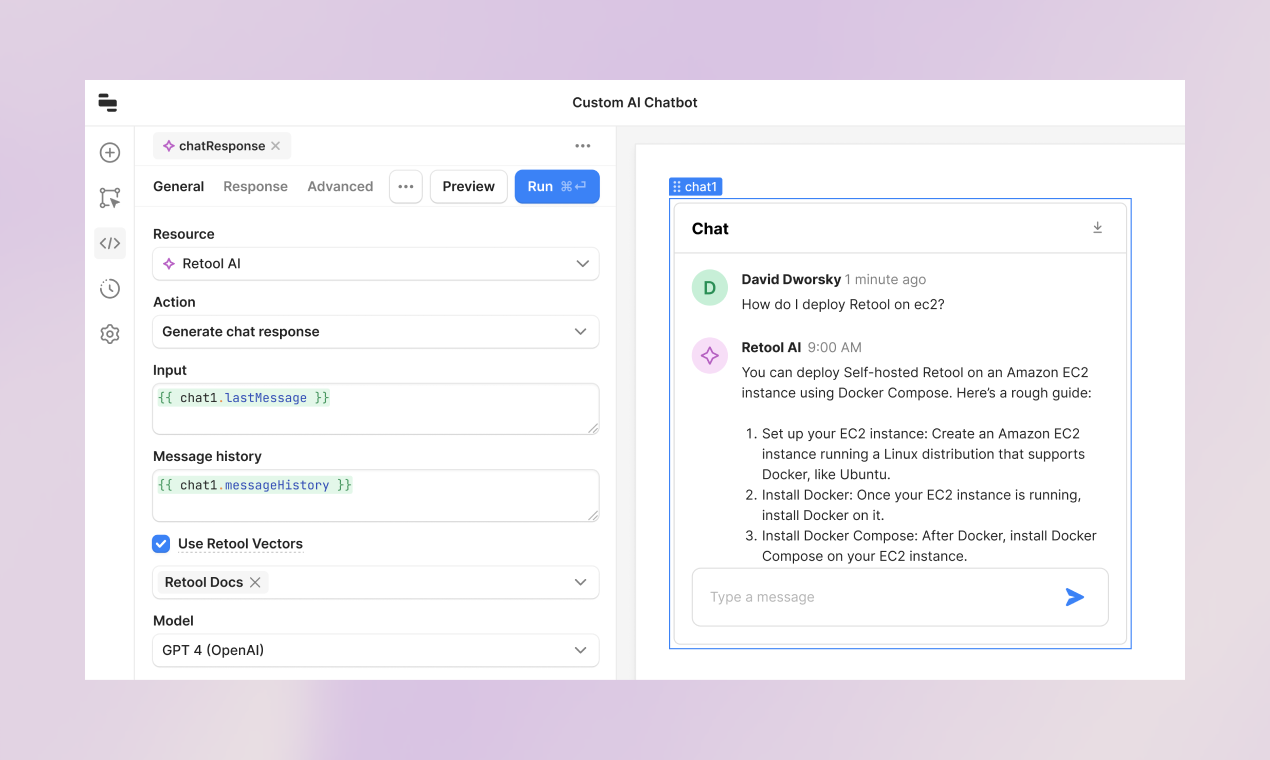Click the 9:00 AM timestamp
The image size is (1270, 760).
(x=835, y=348)
